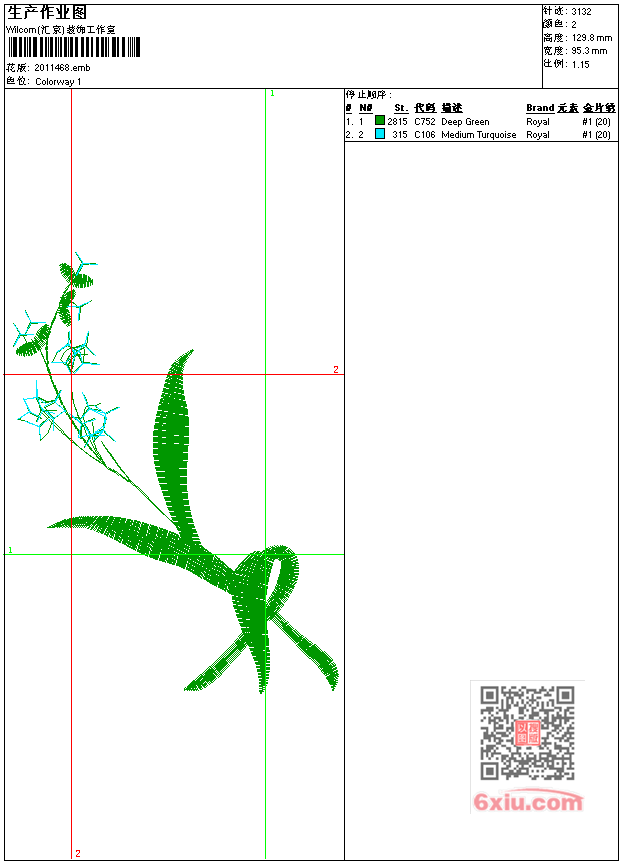This screenshot has height=861, width=620.
Task: Click the Deep Green color swatch
Action: point(379,120)
